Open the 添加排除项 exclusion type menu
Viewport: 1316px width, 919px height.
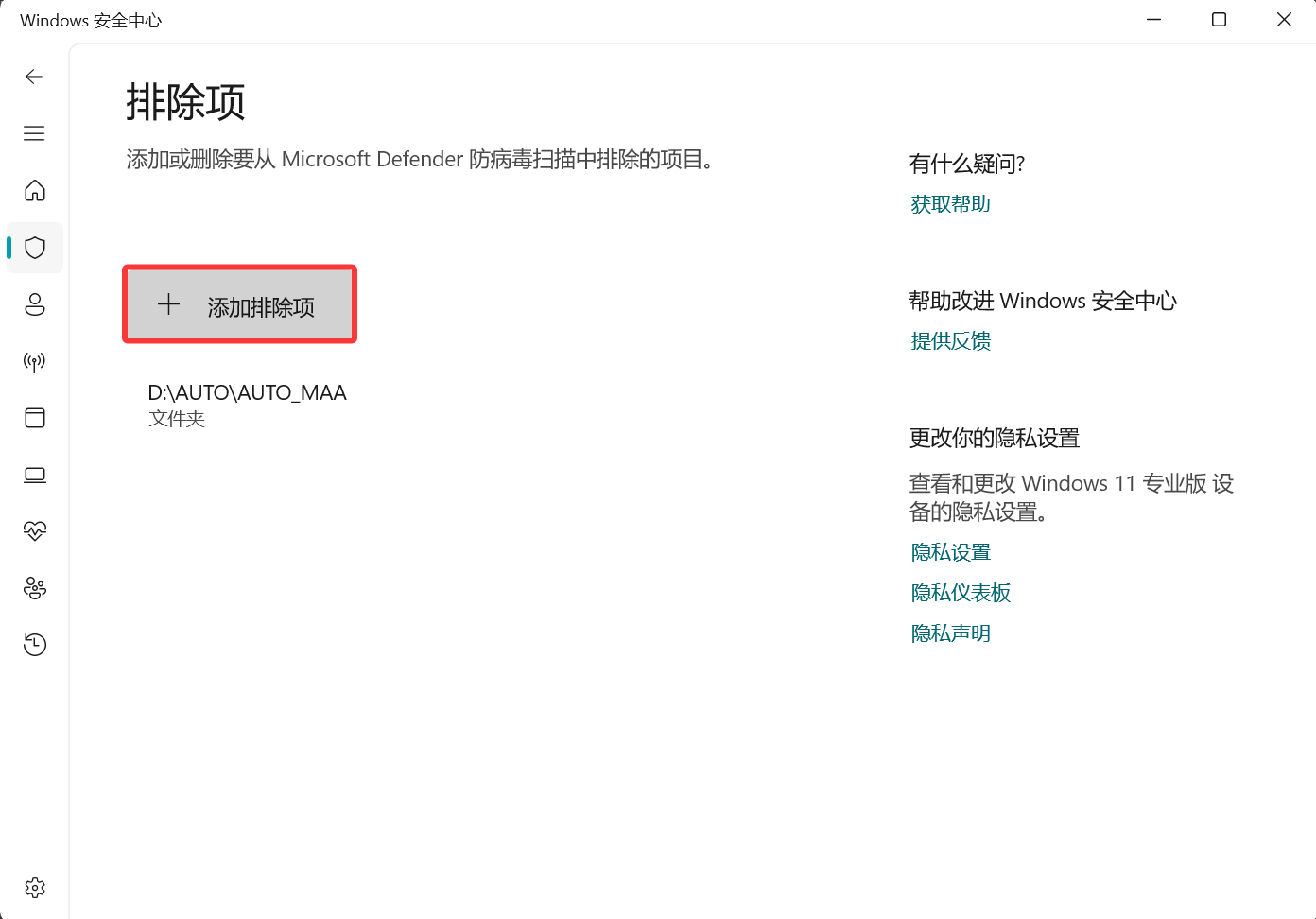(239, 303)
